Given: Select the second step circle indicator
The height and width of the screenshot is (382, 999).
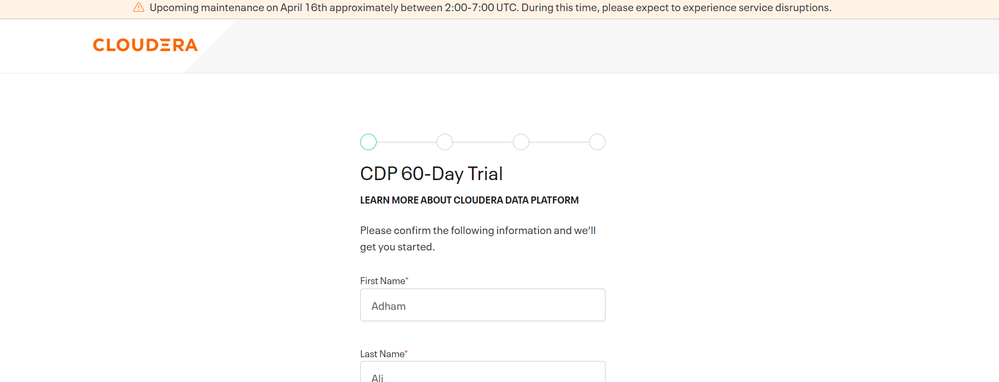Looking at the screenshot, I should (x=445, y=142).
